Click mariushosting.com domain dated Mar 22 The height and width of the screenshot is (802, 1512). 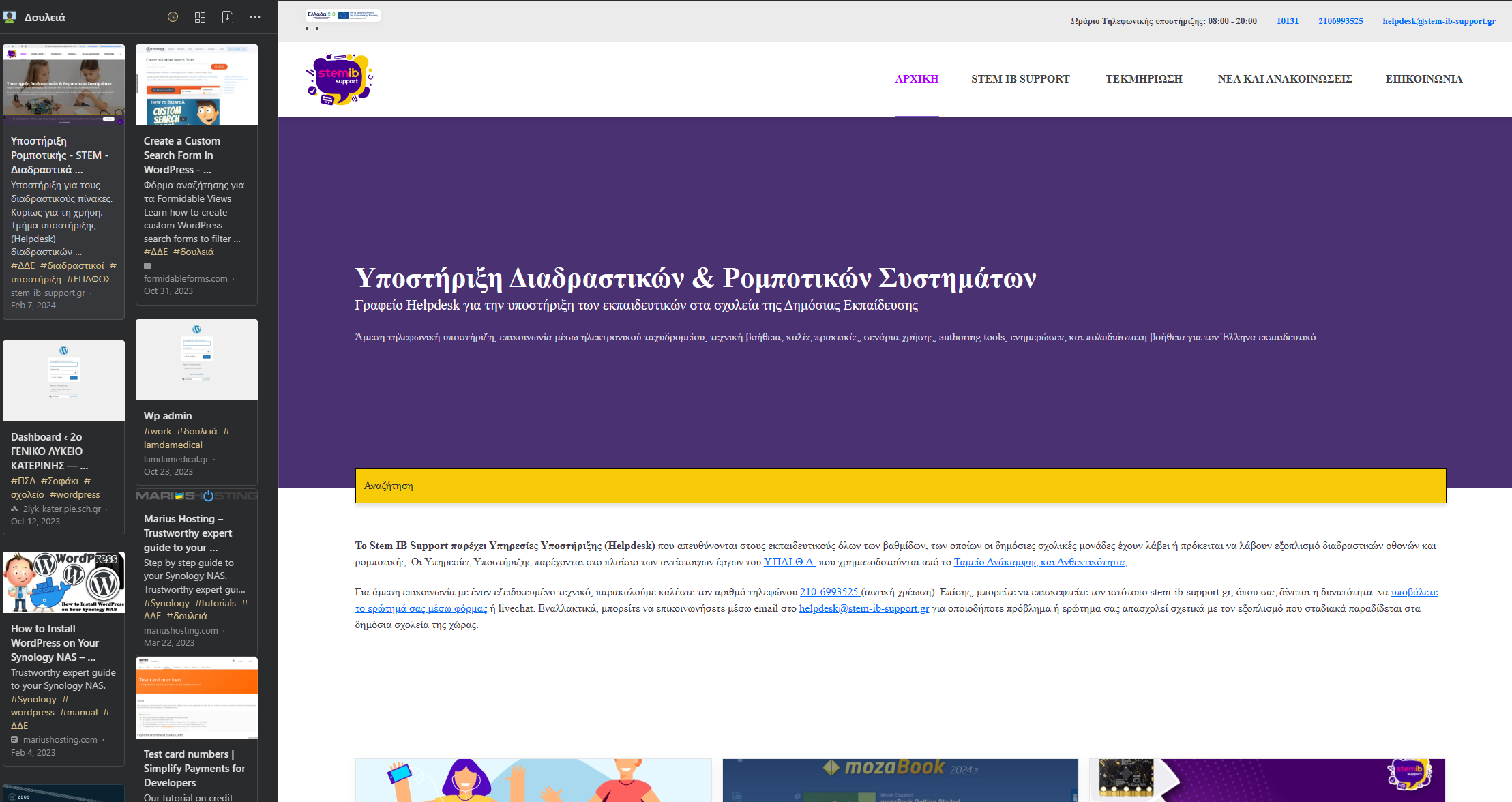click(181, 631)
